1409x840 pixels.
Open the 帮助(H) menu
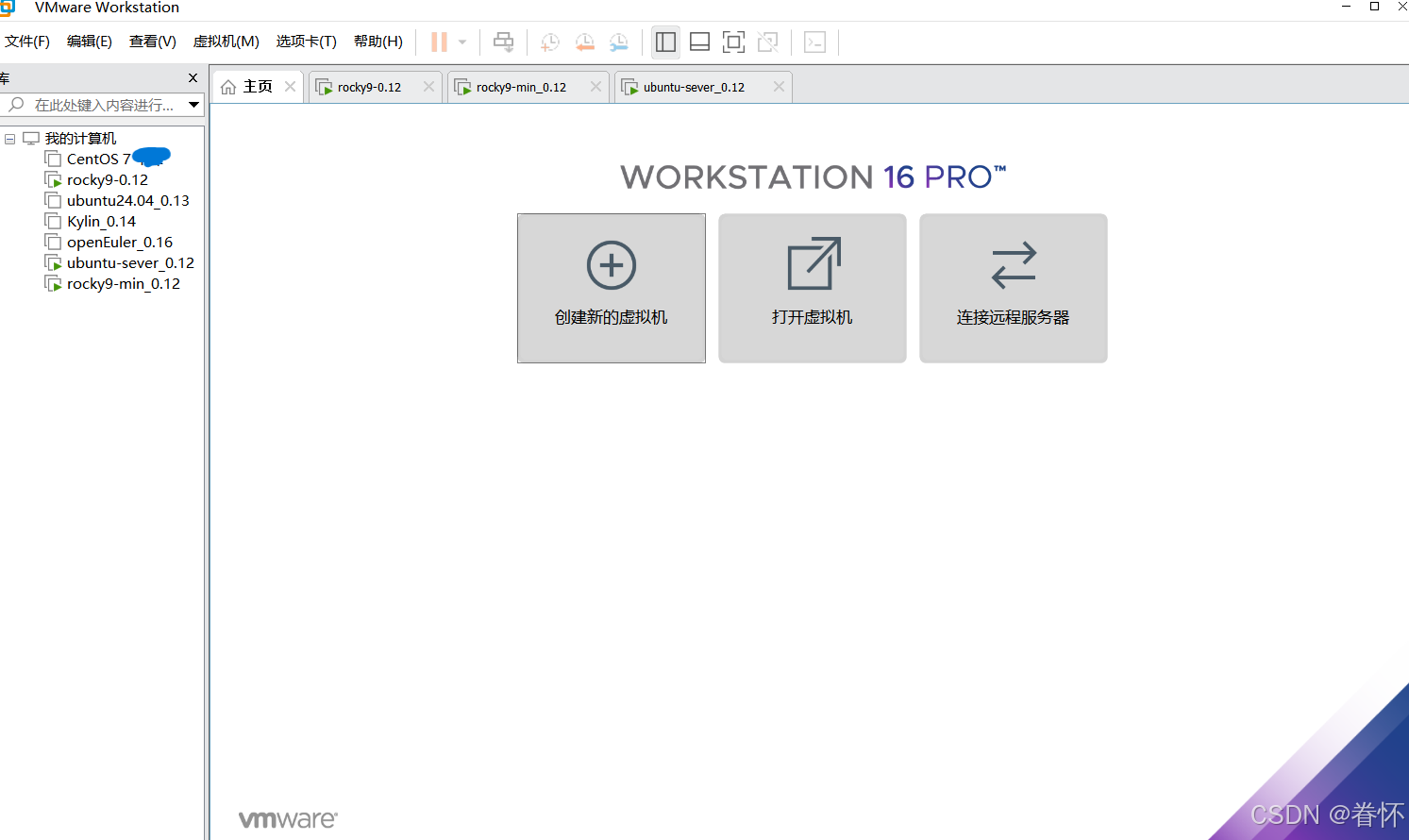378,42
